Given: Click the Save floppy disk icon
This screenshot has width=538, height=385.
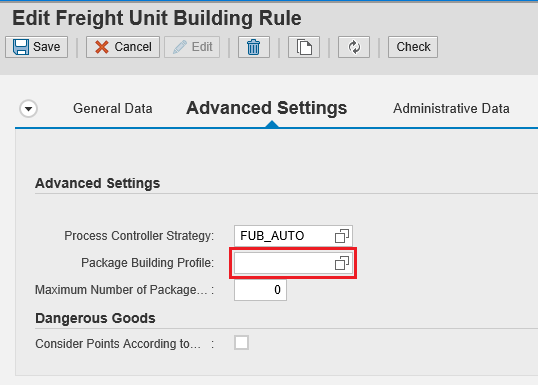Looking at the screenshot, I should 21,47.
